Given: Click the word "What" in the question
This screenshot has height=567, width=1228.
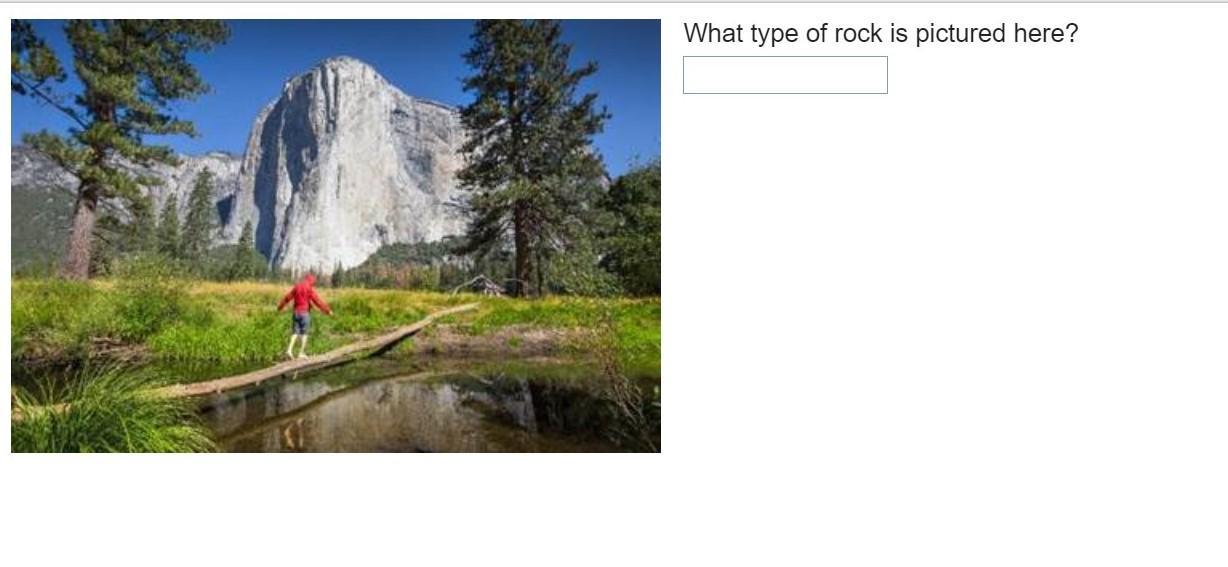Looking at the screenshot, I should click(714, 33).
